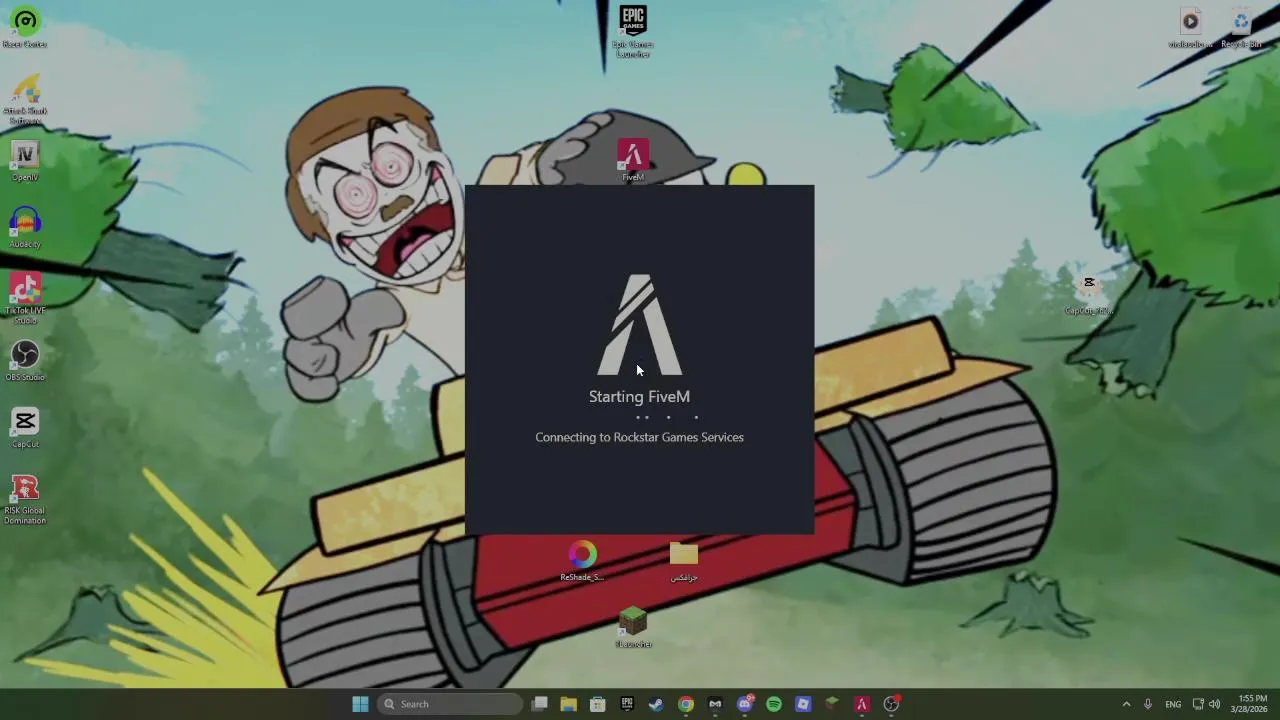Open network settings from the tray

[1198, 704]
